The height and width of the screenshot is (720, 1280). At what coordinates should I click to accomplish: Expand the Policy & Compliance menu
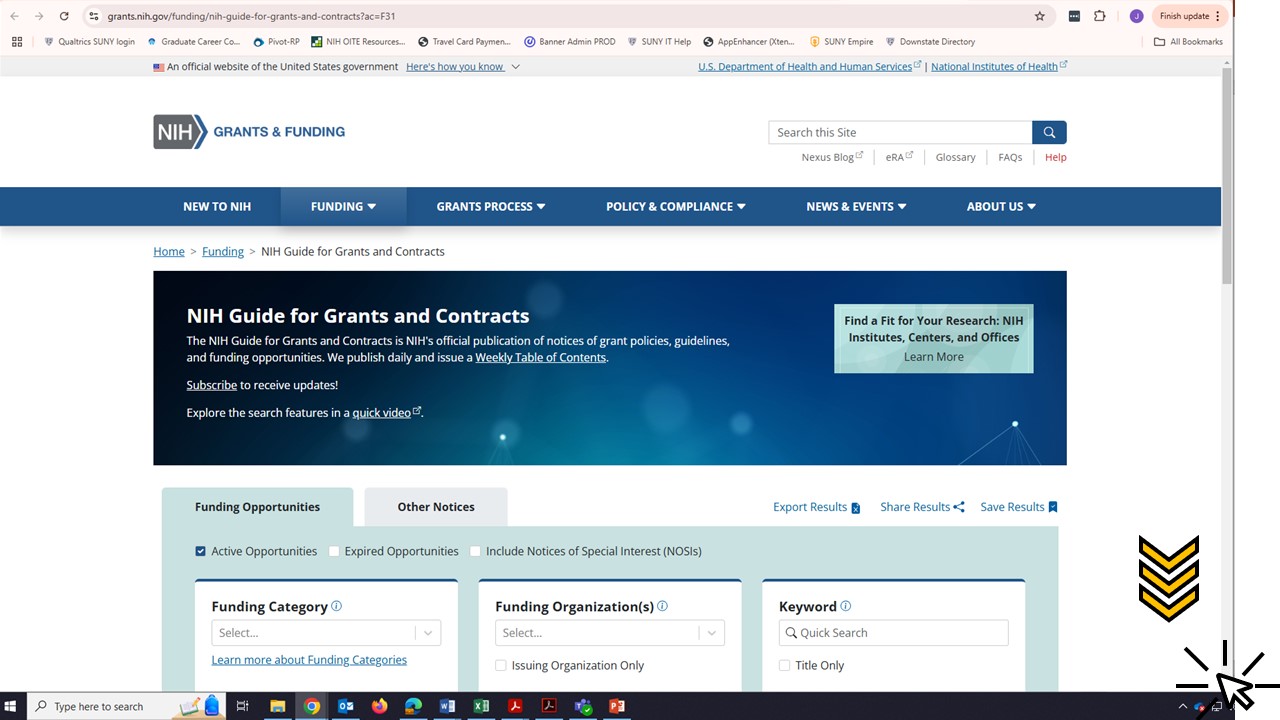click(x=676, y=206)
